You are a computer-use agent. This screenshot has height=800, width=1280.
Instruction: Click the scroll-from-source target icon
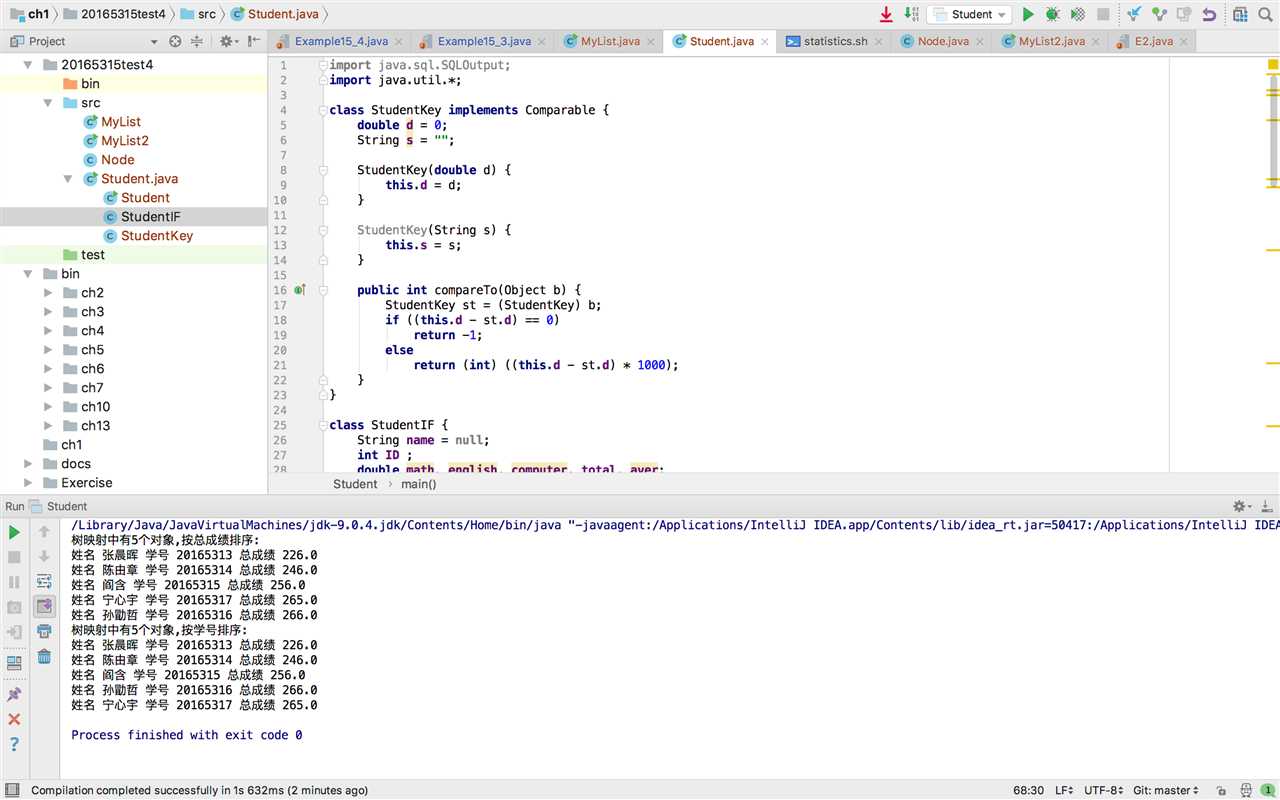tap(175, 41)
